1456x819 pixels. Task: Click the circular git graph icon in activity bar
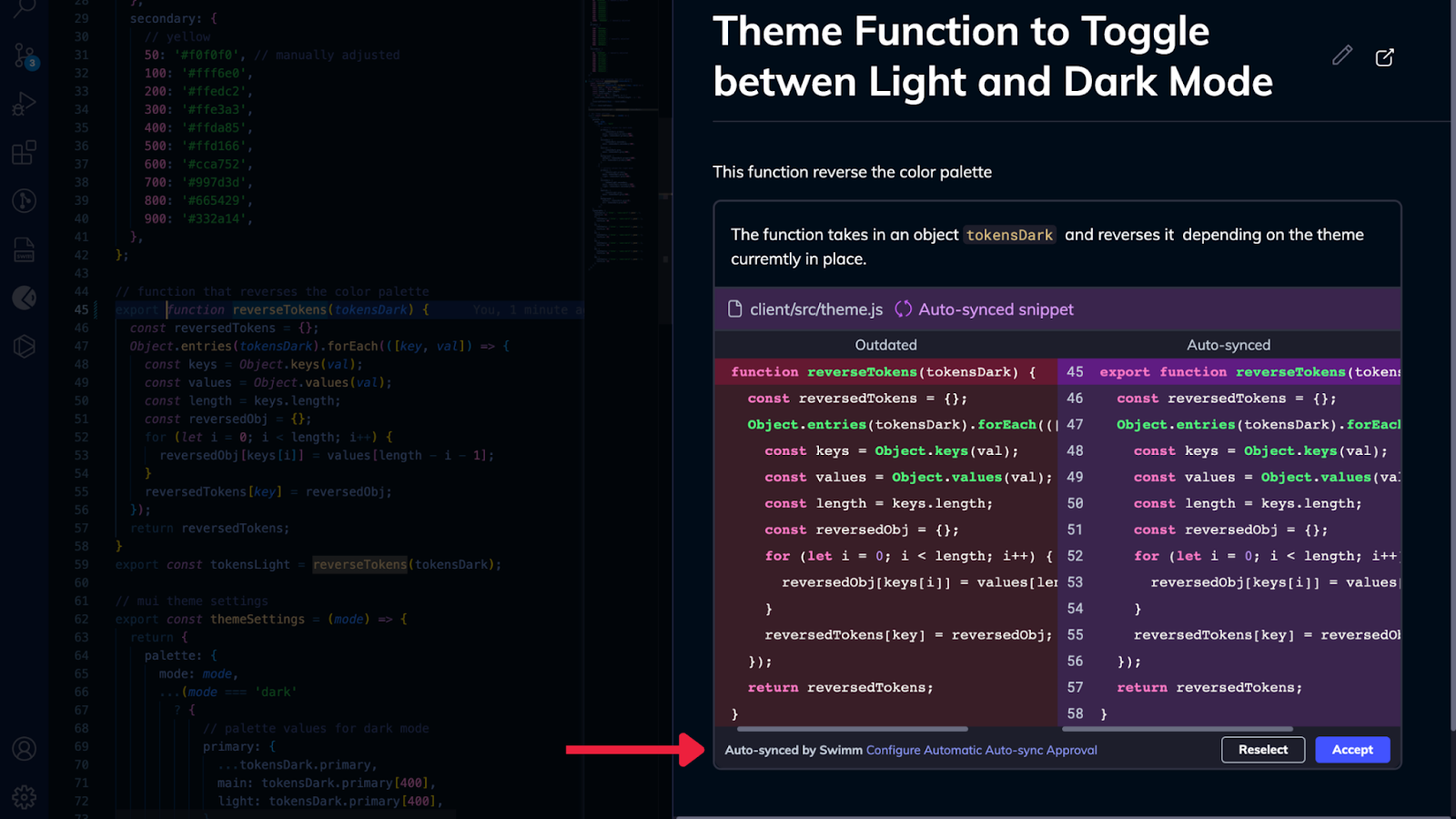pyautogui.click(x=25, y=200)
